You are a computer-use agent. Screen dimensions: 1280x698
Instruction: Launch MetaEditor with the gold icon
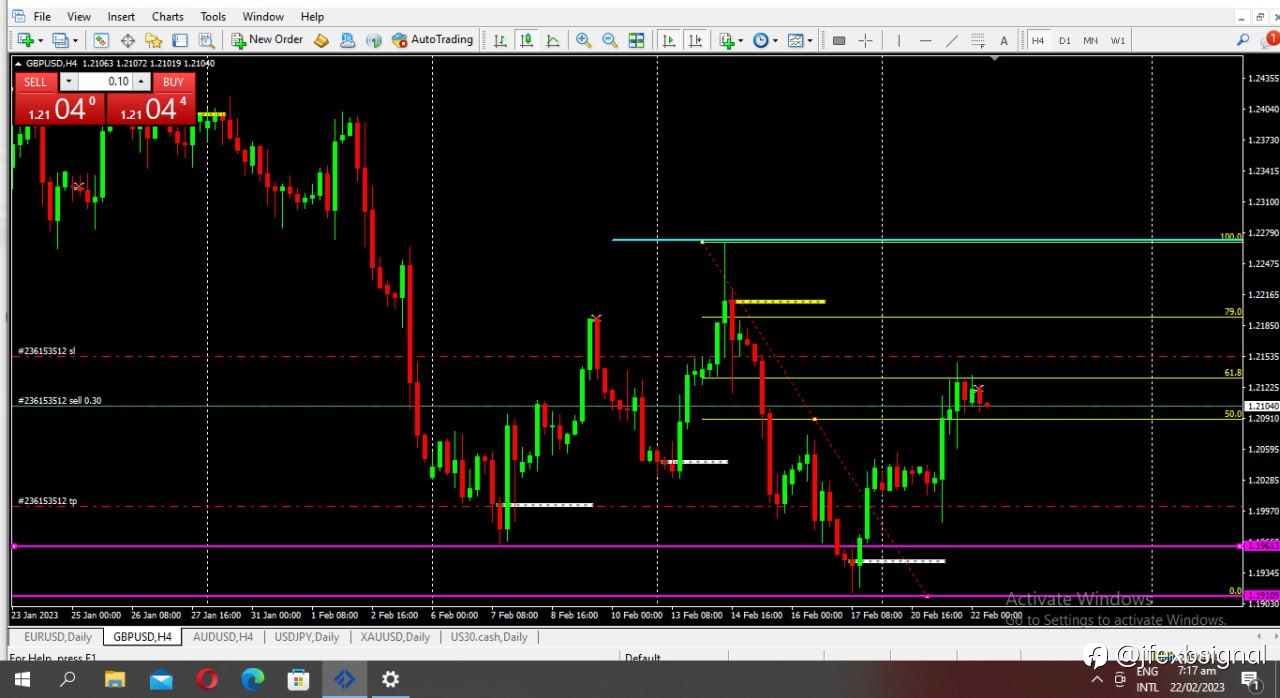click(321, 40)
